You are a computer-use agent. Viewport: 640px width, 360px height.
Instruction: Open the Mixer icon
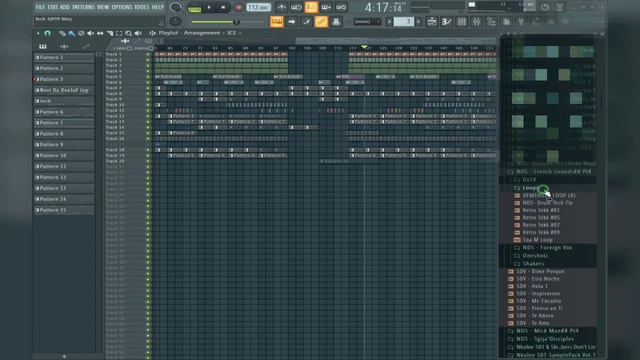click(x=476, y=22)
